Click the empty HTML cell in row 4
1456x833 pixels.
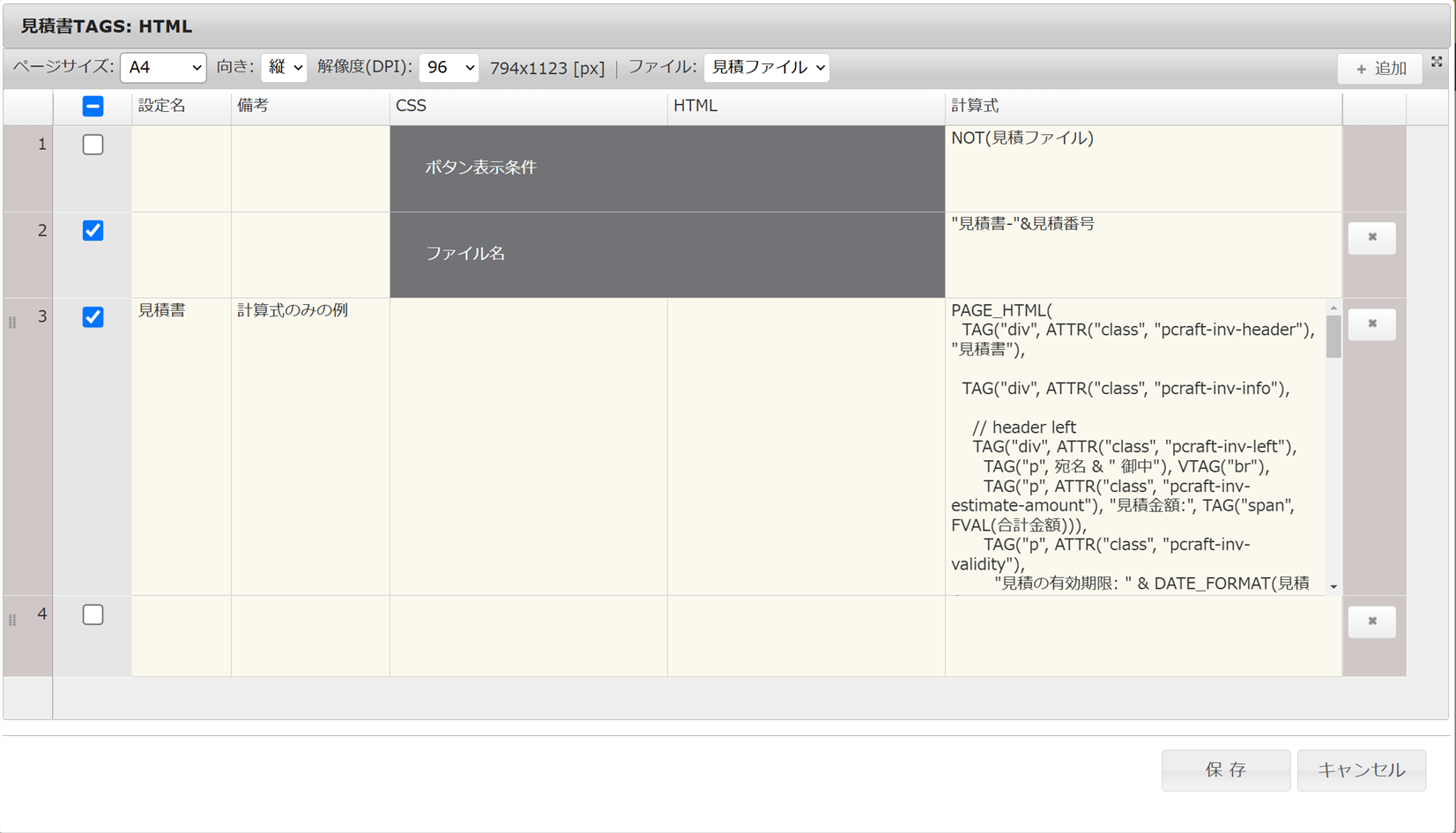pos(806,636)
